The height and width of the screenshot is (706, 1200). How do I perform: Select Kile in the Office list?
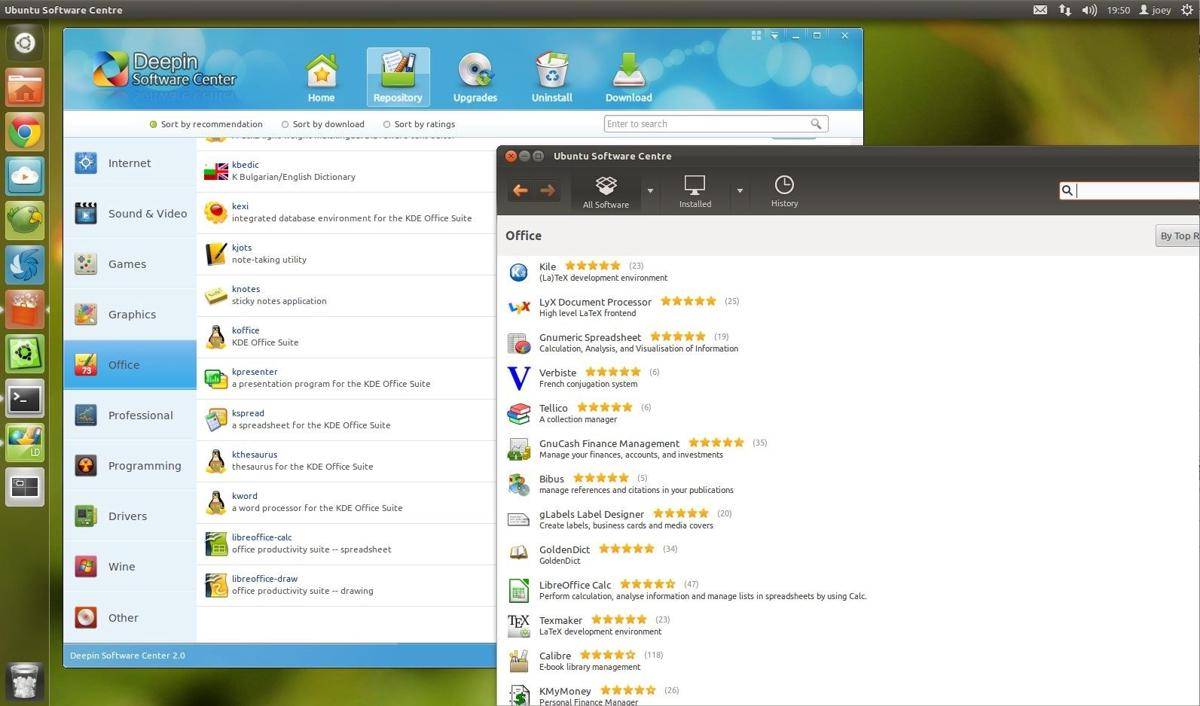click(850, 272)
